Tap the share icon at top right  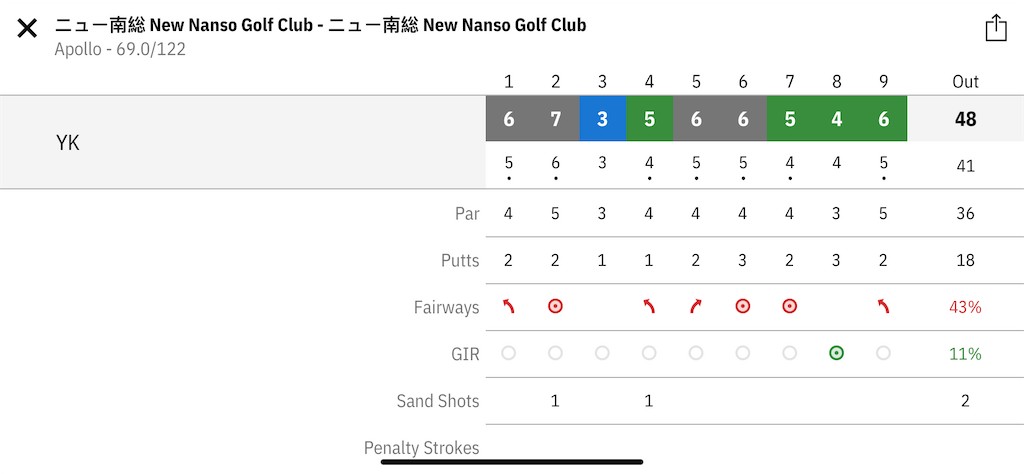click(x=996, y=28)
